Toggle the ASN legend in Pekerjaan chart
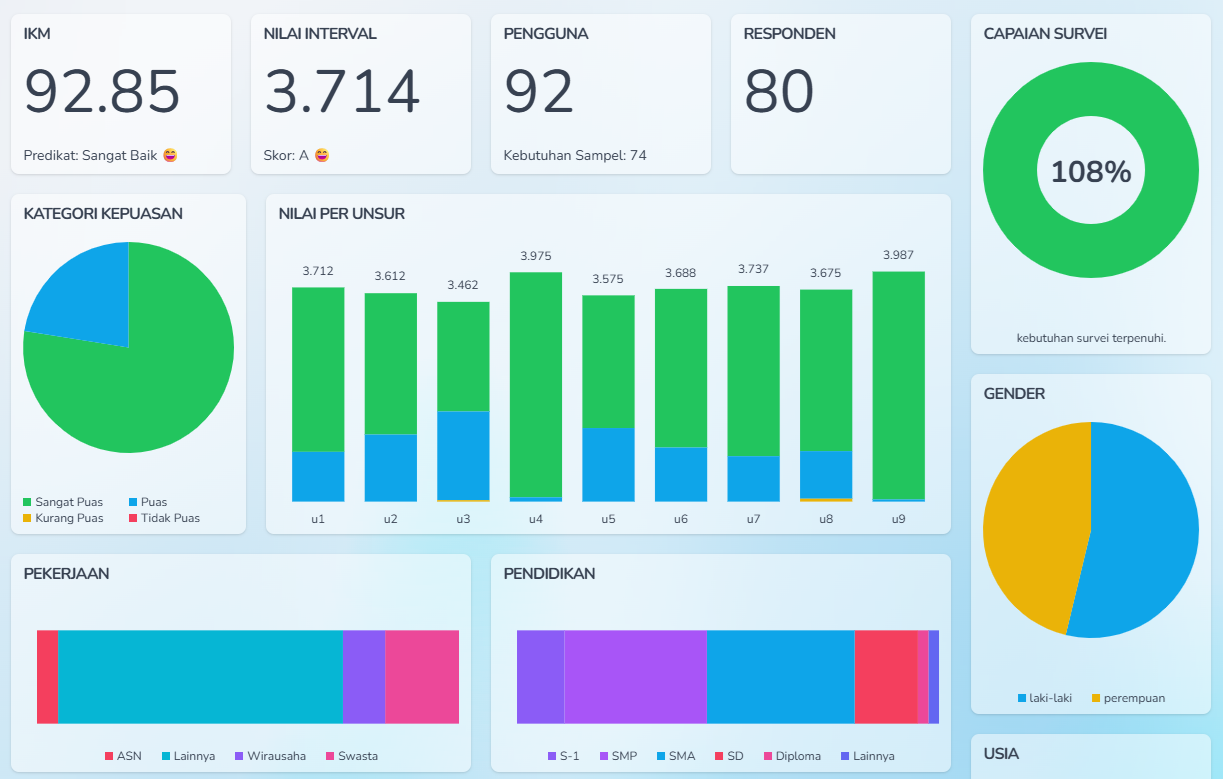The image size is (1223, 779). pyautogui.click(x=123, y=756)
